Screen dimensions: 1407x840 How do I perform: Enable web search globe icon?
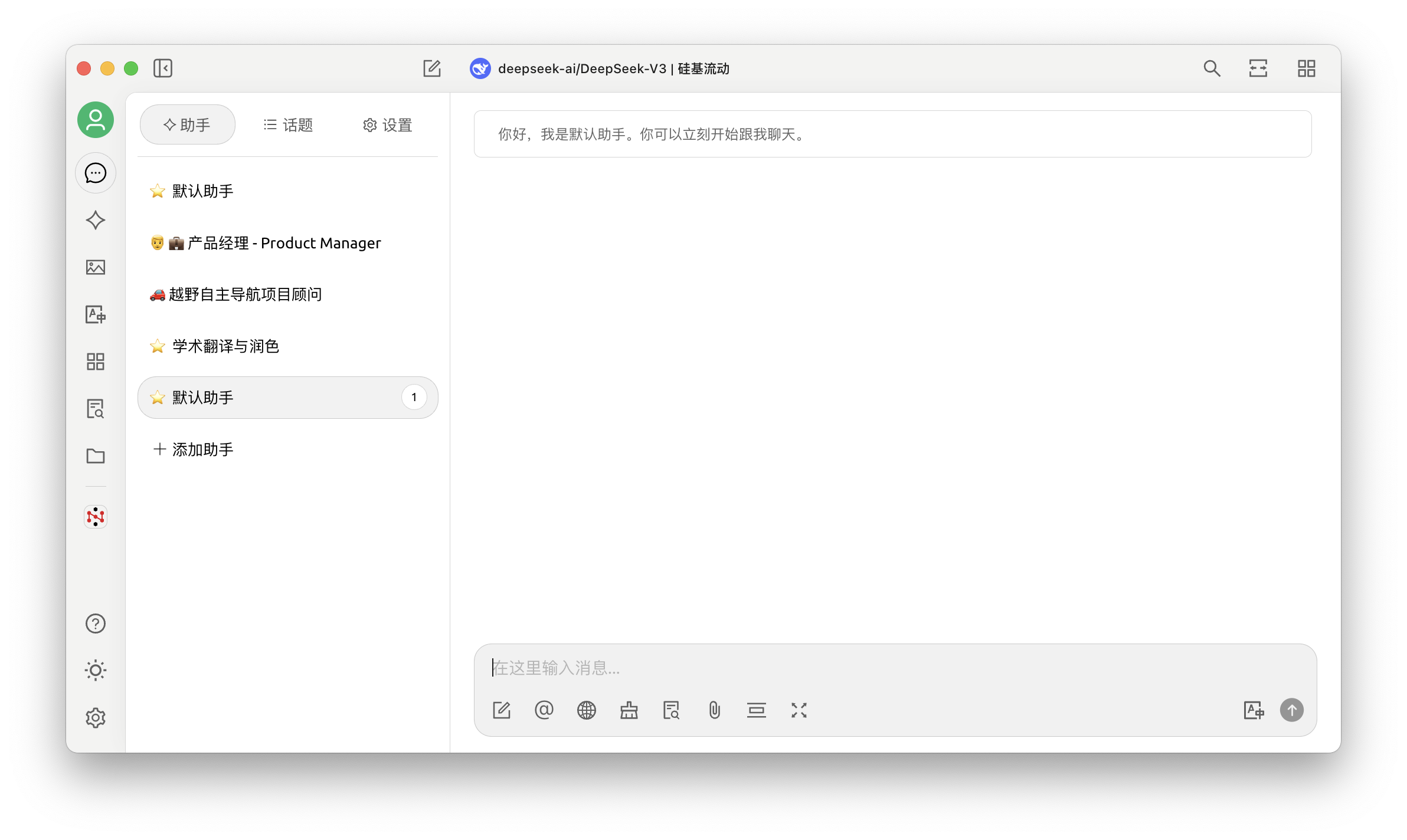coord(586,710)
